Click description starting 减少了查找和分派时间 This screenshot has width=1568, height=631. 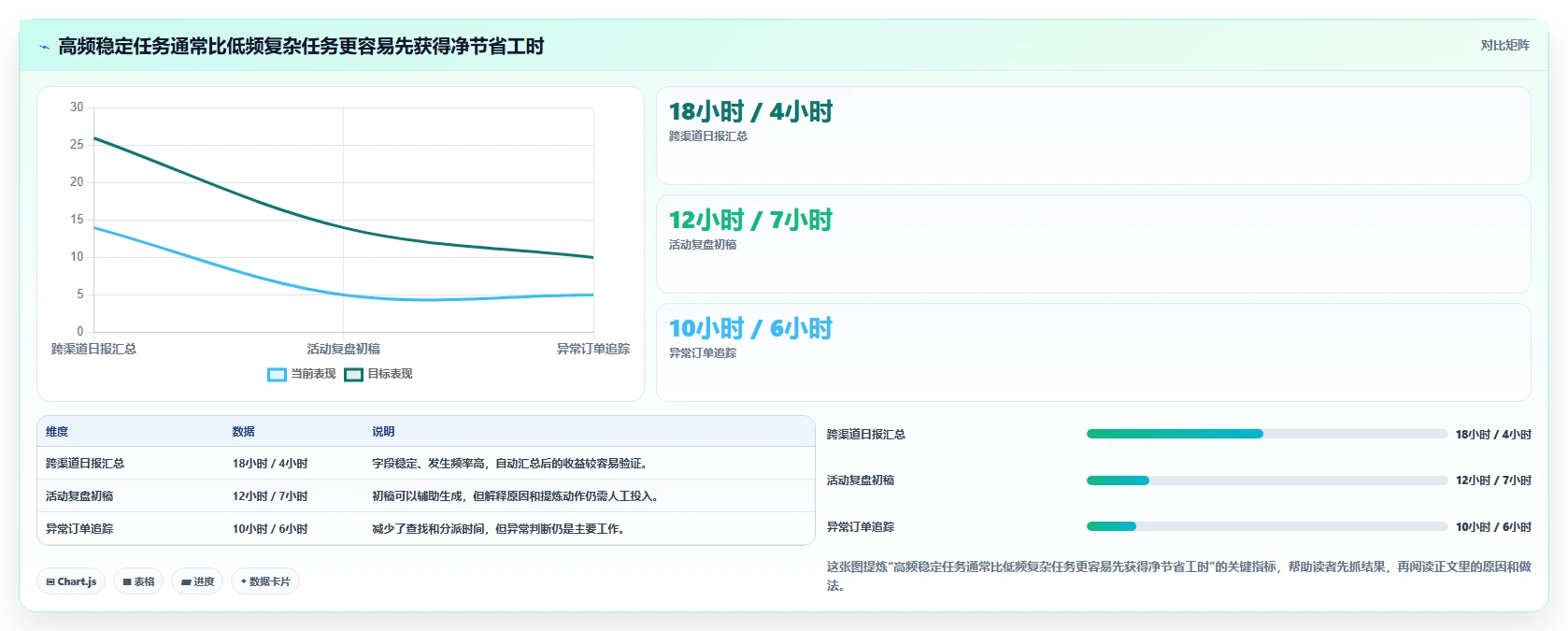click(x=500, y=529)
